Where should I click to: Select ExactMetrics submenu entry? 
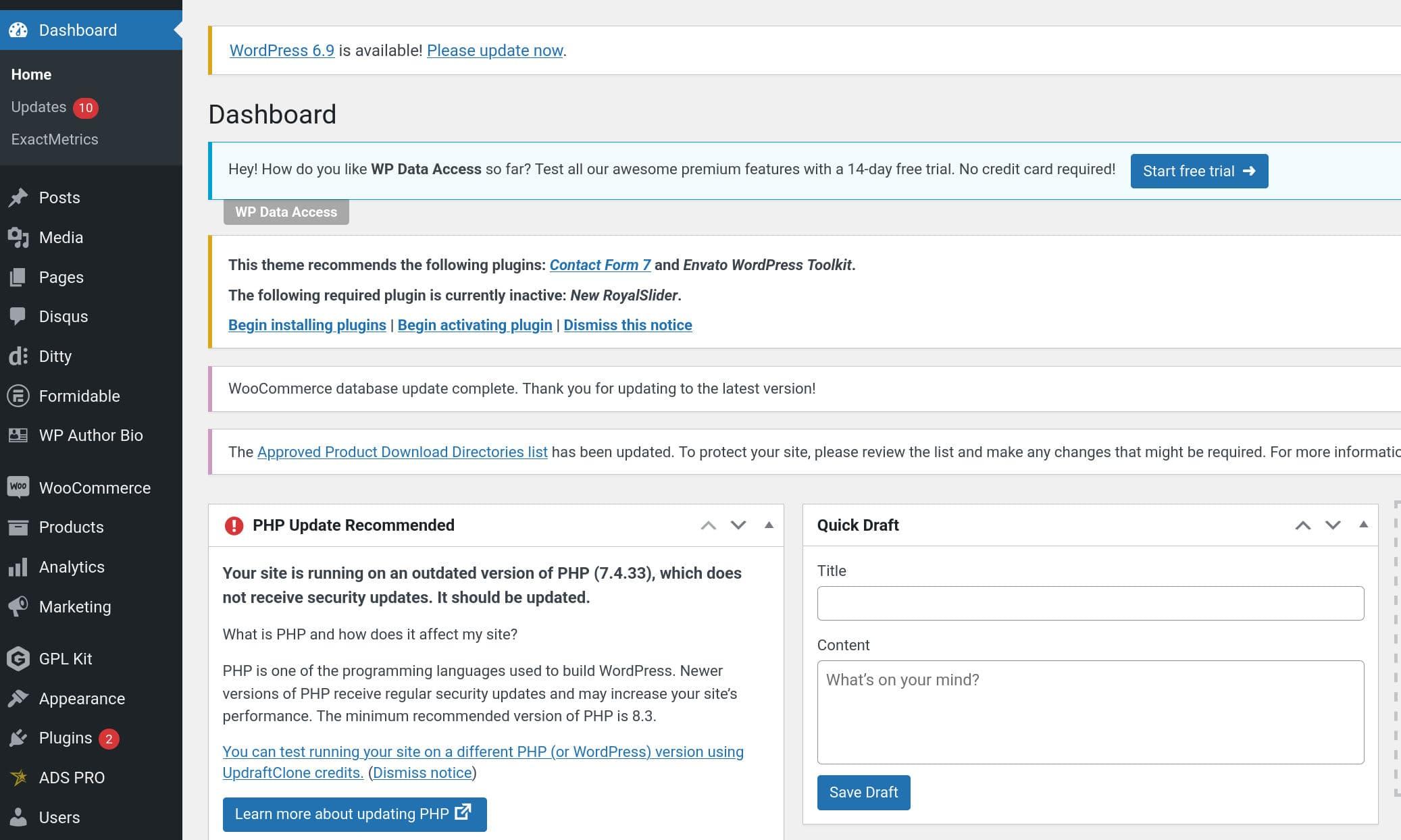click(55, 139)
